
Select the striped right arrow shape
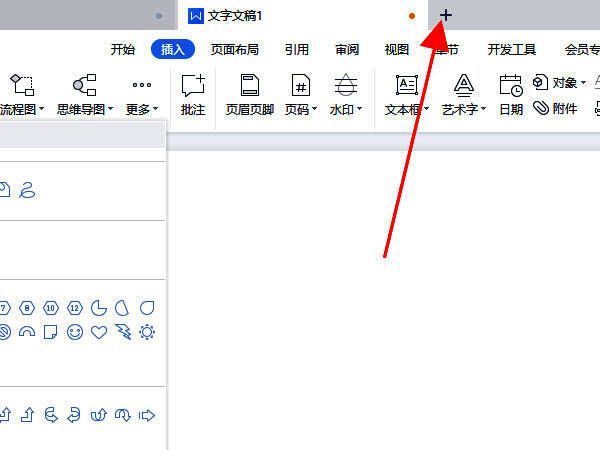(147, 414)
